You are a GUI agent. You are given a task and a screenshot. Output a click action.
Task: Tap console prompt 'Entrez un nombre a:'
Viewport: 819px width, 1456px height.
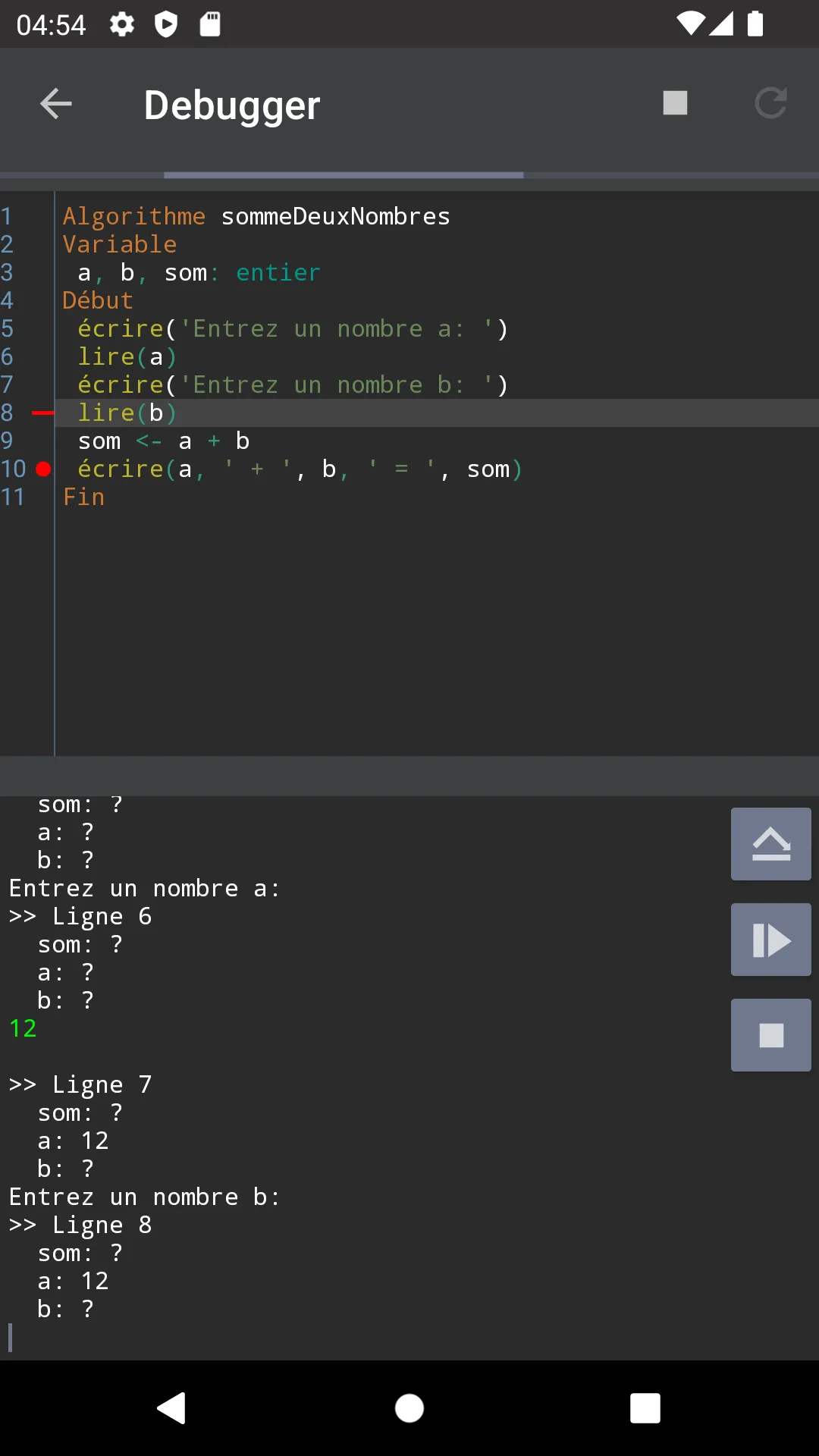[145, 889]
